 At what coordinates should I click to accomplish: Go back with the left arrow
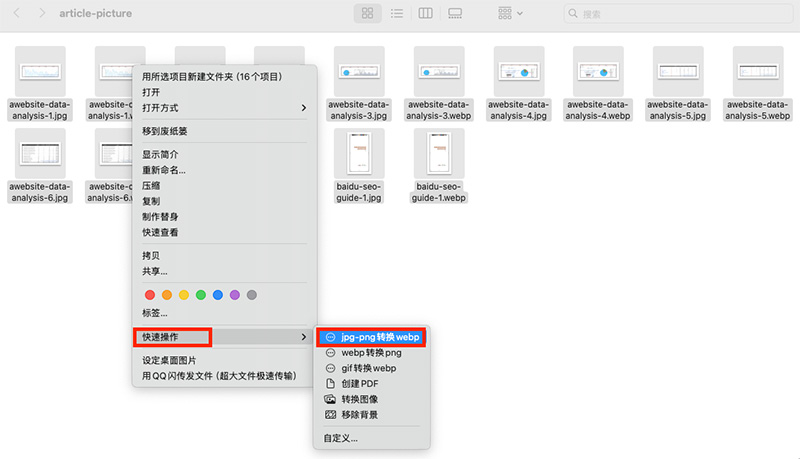click(16, 13)
